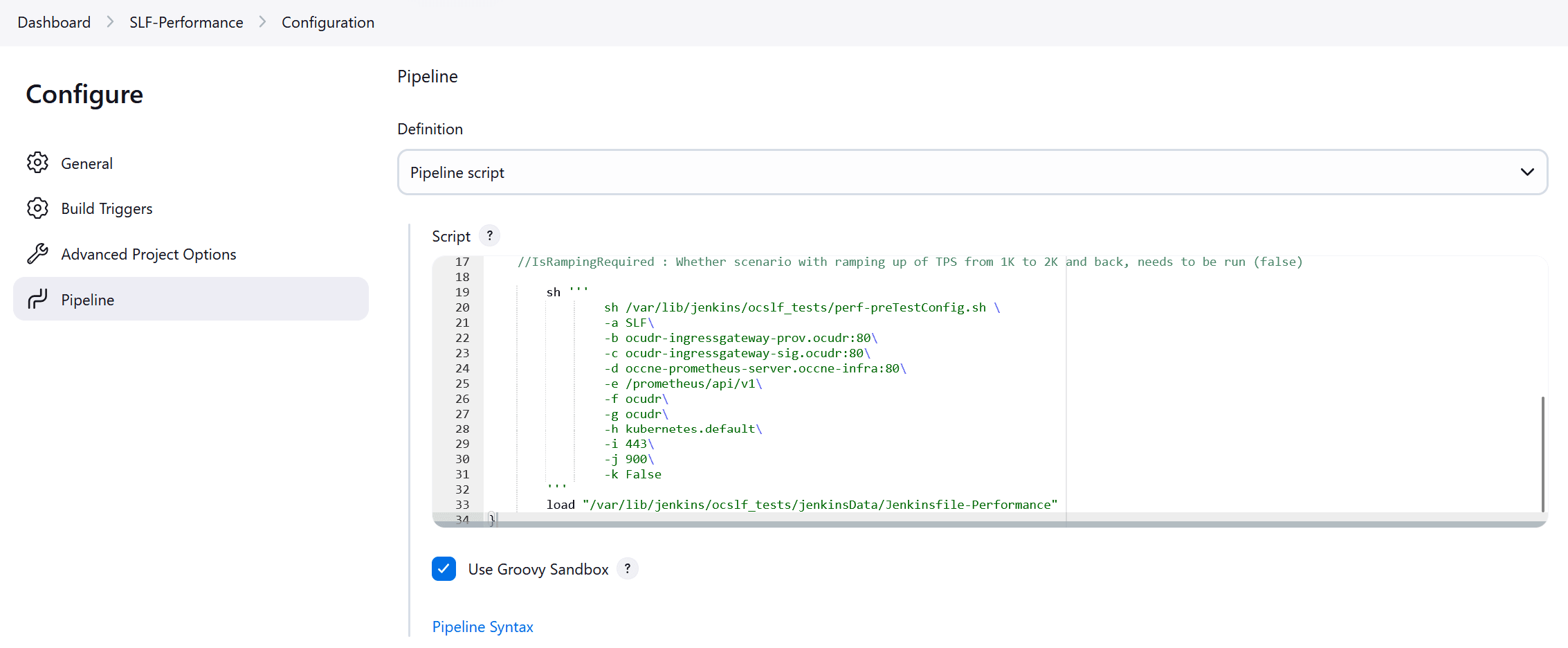Click the Build Triggers gear icon
Screen dimensions: 1568x648
(38, 208)
